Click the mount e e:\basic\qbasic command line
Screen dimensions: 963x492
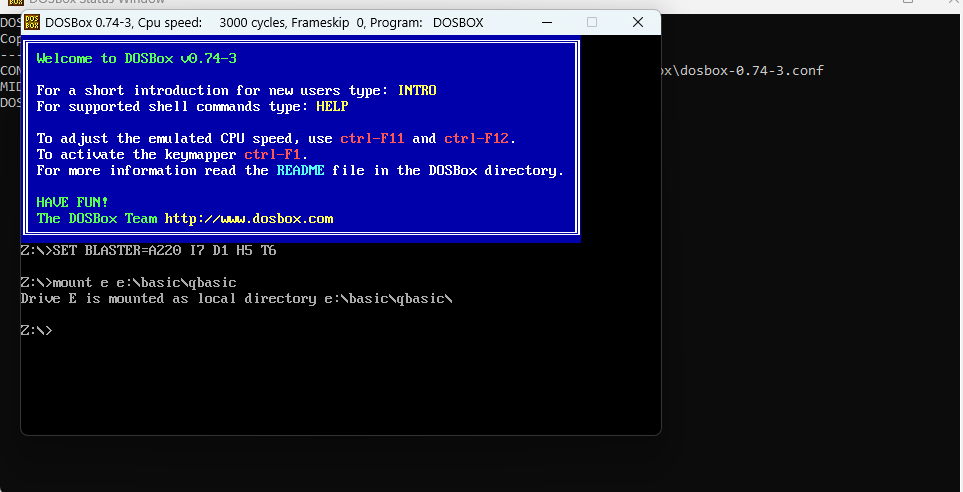pos(128,283)
